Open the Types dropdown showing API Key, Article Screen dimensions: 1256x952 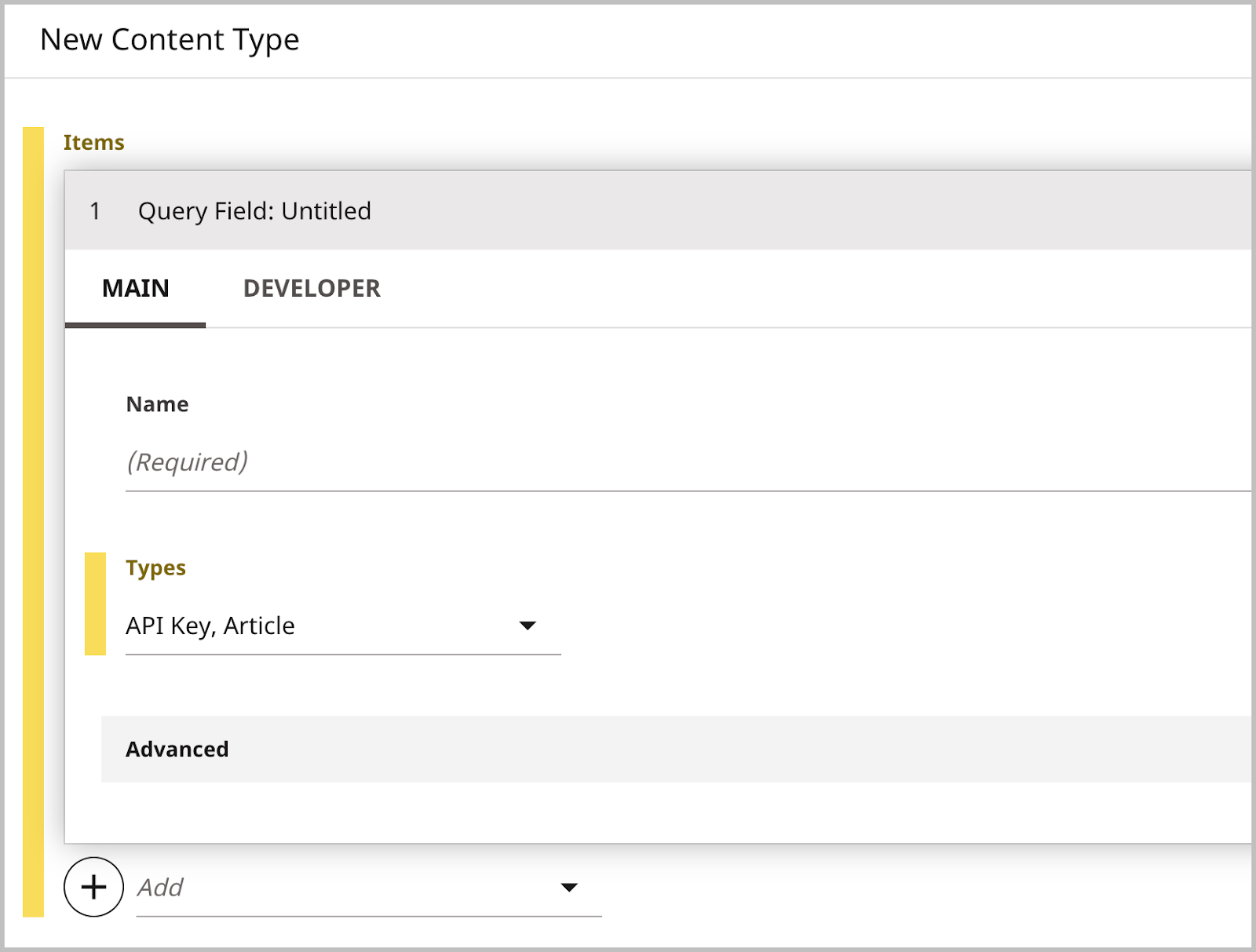click(x=343, y=626)
